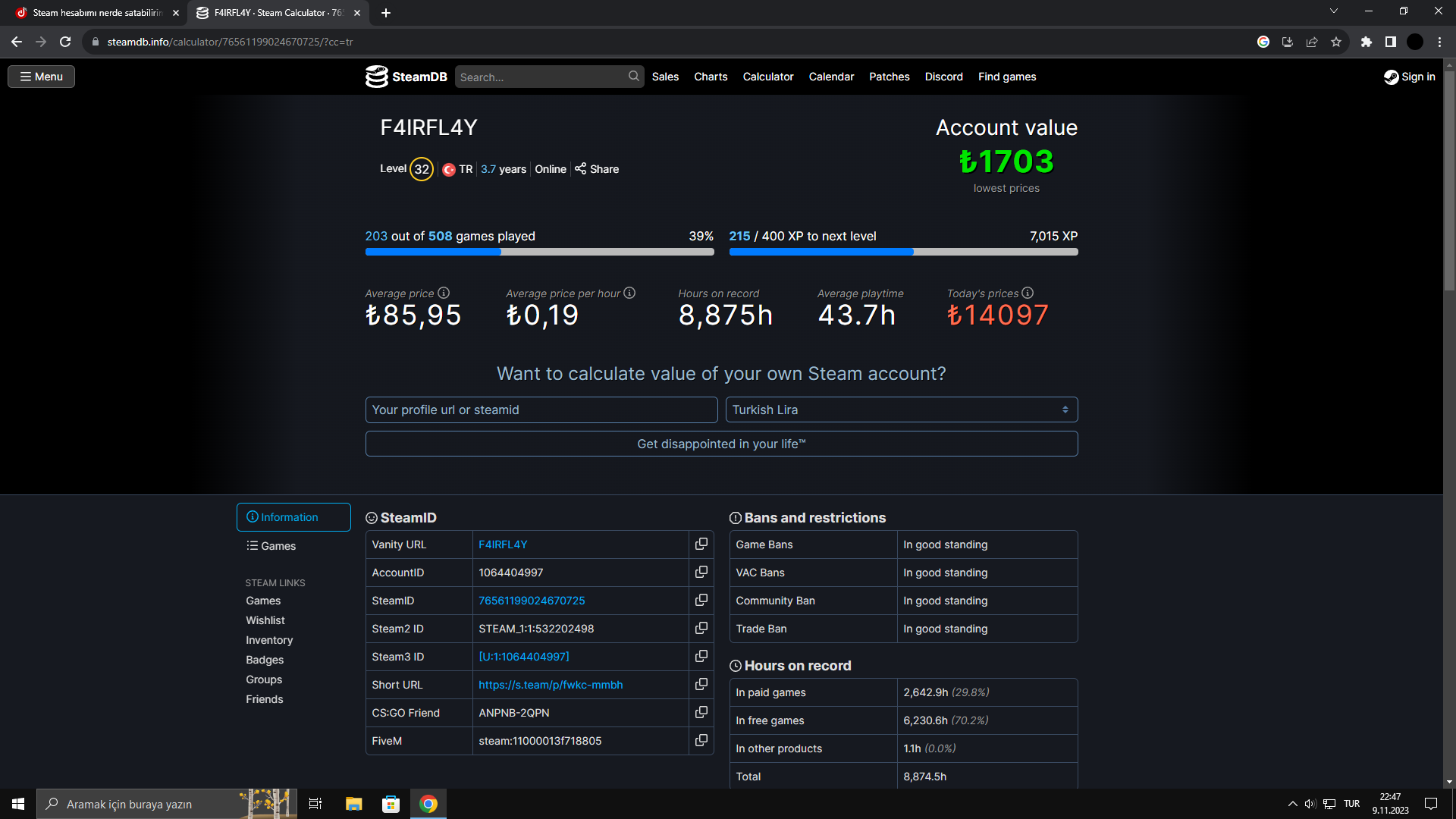Open Groups under Steam Links
Viewport: 1456px width, 819px height.
264,679
